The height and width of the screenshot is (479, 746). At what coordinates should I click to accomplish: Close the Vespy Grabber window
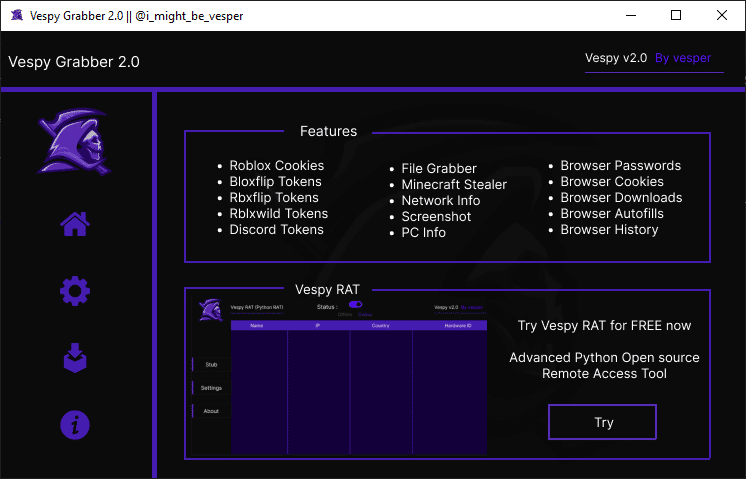[722, 15]
